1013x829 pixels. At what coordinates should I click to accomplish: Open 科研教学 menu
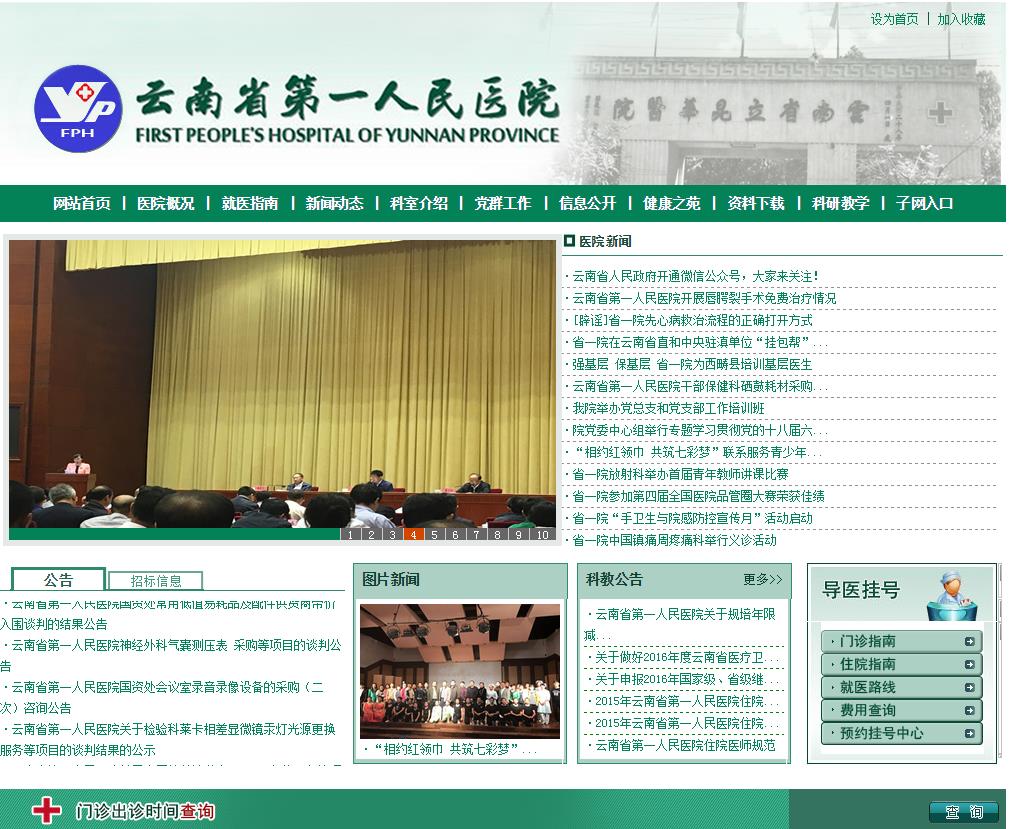[x=841, y=204]
